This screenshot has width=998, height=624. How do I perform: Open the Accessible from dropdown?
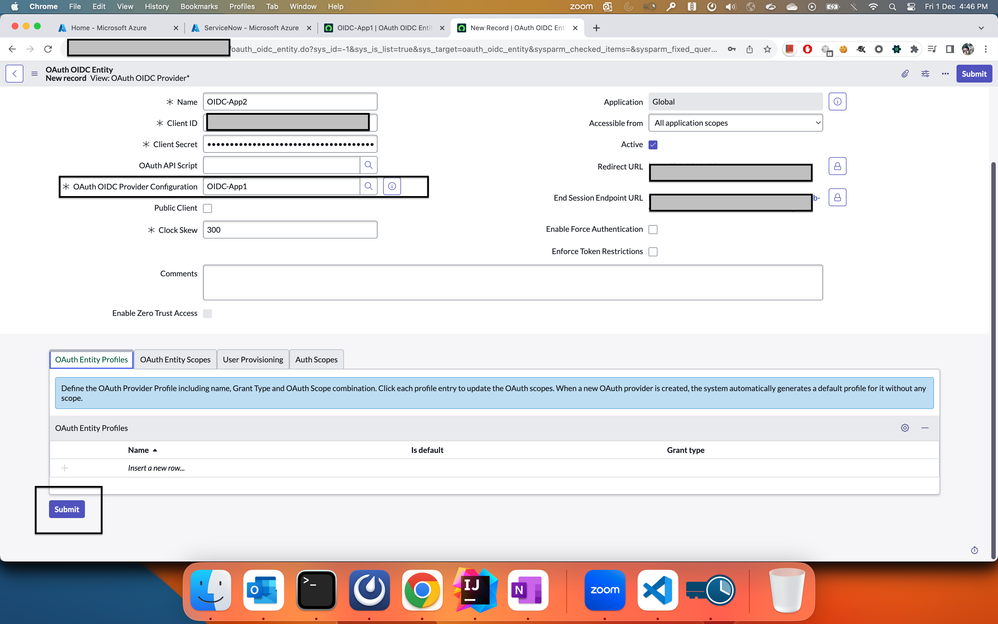735,122
